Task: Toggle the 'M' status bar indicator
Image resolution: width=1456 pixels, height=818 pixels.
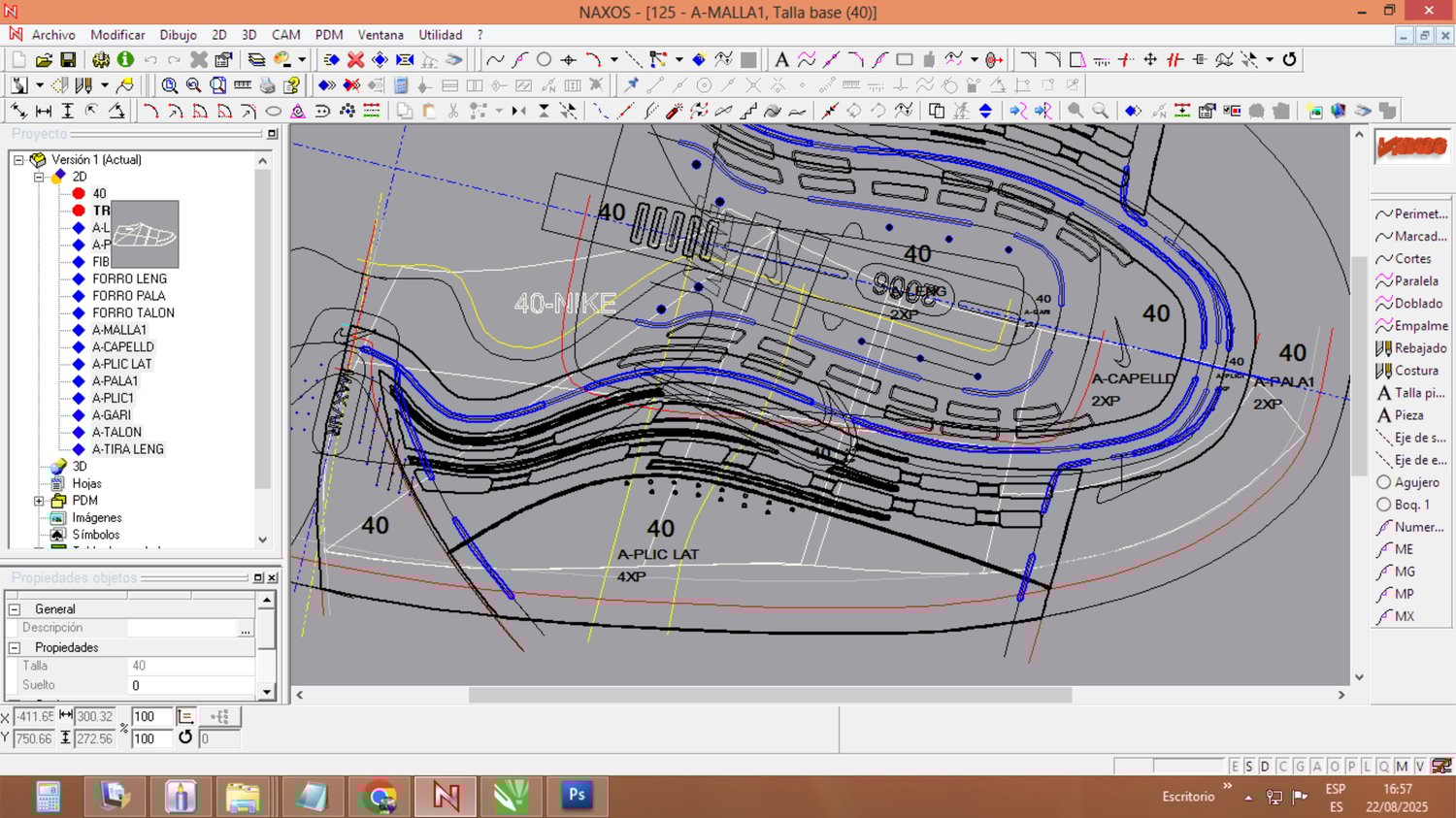Action: [1402, 767]
